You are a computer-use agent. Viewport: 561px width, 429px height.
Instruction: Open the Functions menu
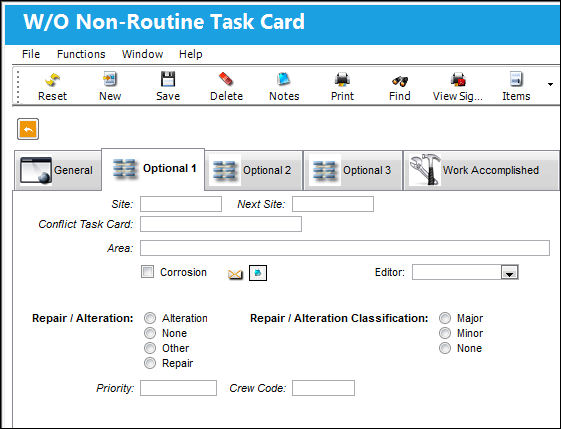click(x=81, y=54)
